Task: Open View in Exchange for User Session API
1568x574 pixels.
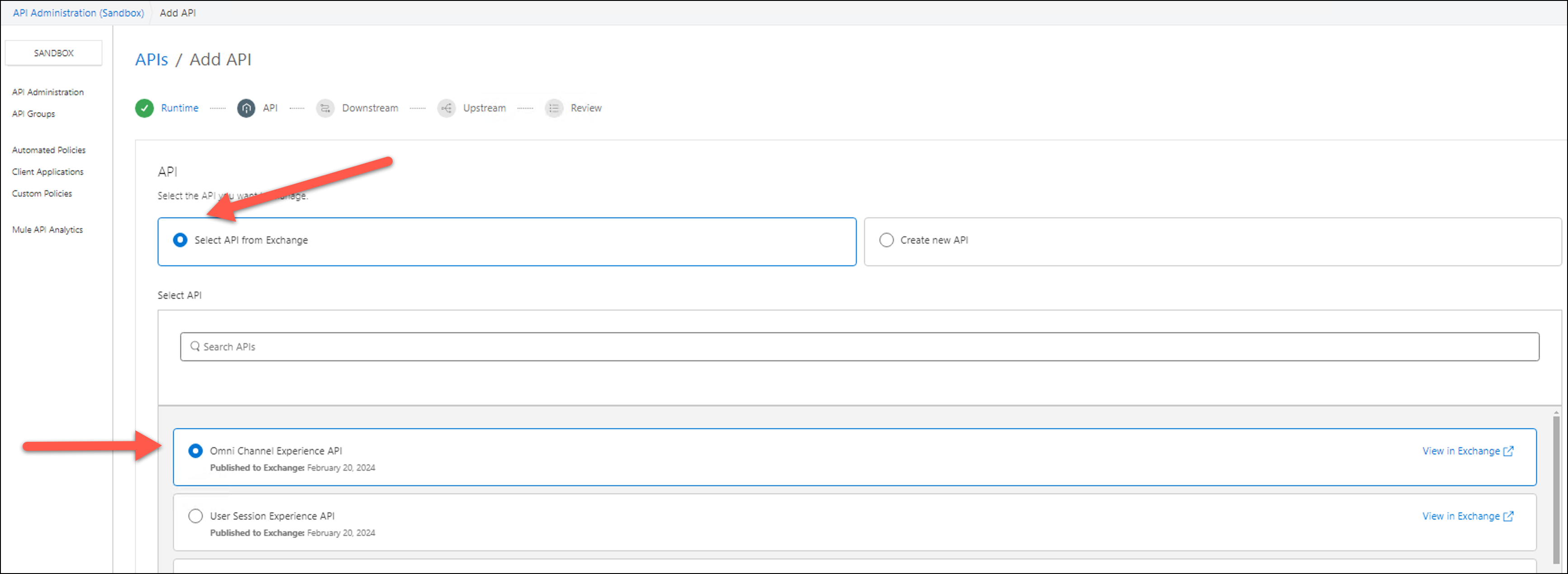Action: click(x=1461, y=516)
